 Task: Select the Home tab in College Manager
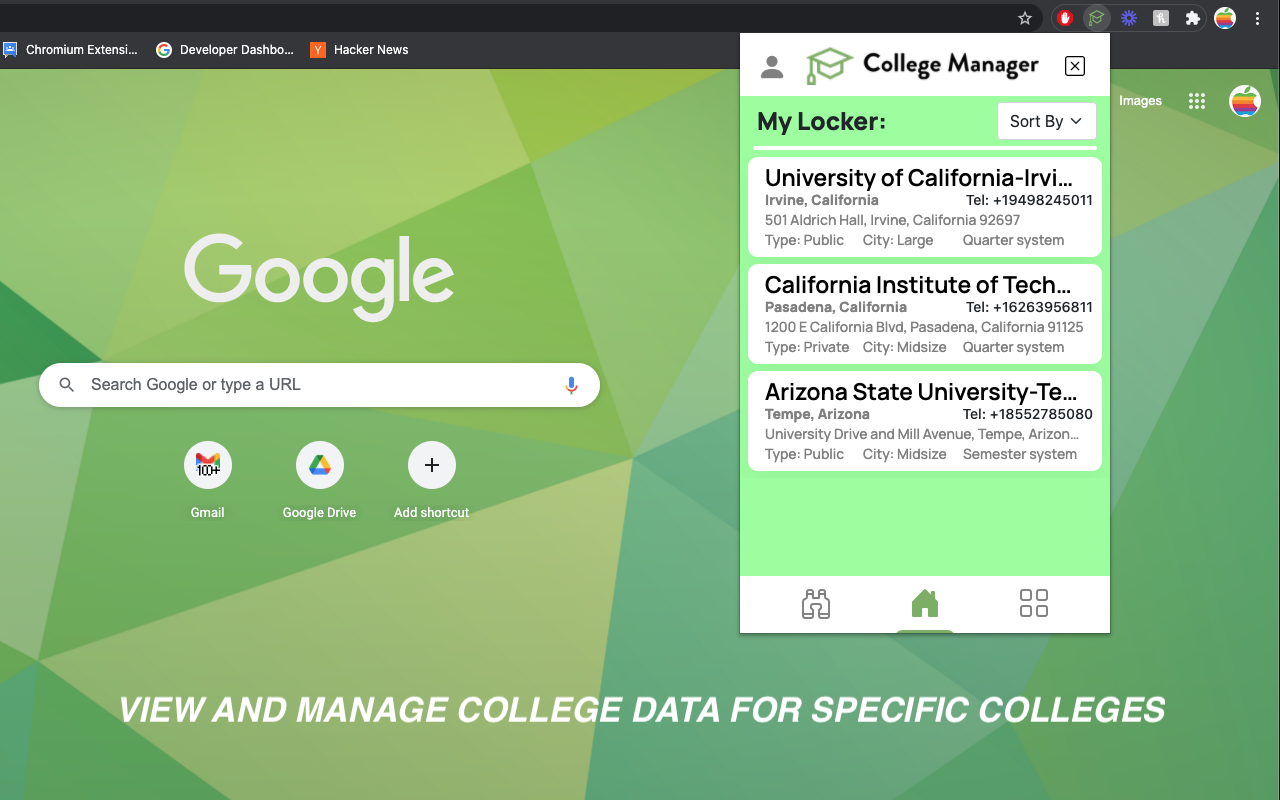(924, 603)
